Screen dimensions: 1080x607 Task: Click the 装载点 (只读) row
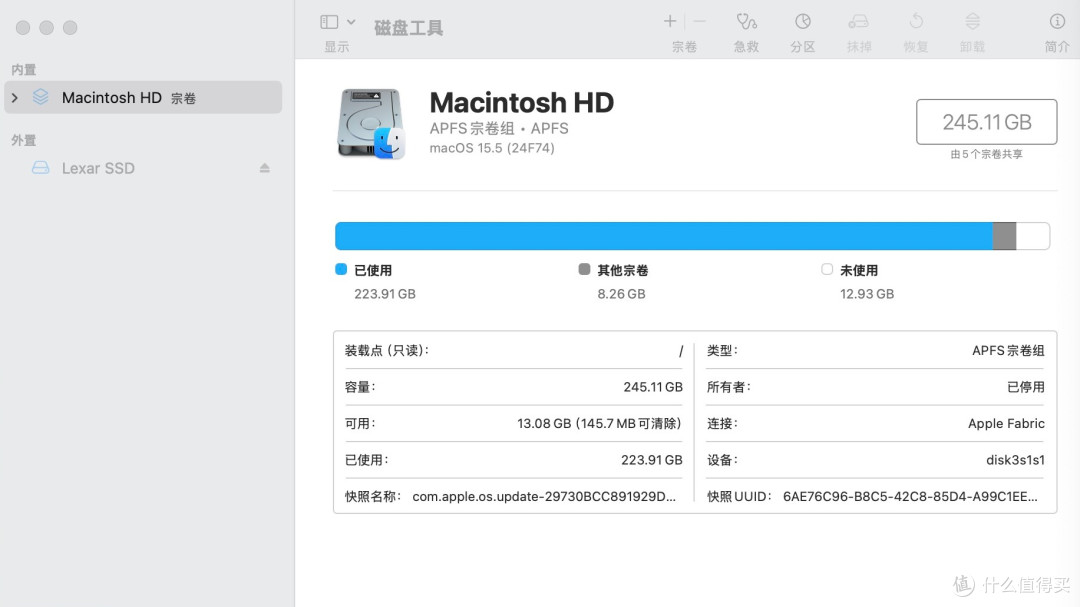[514, 351]
